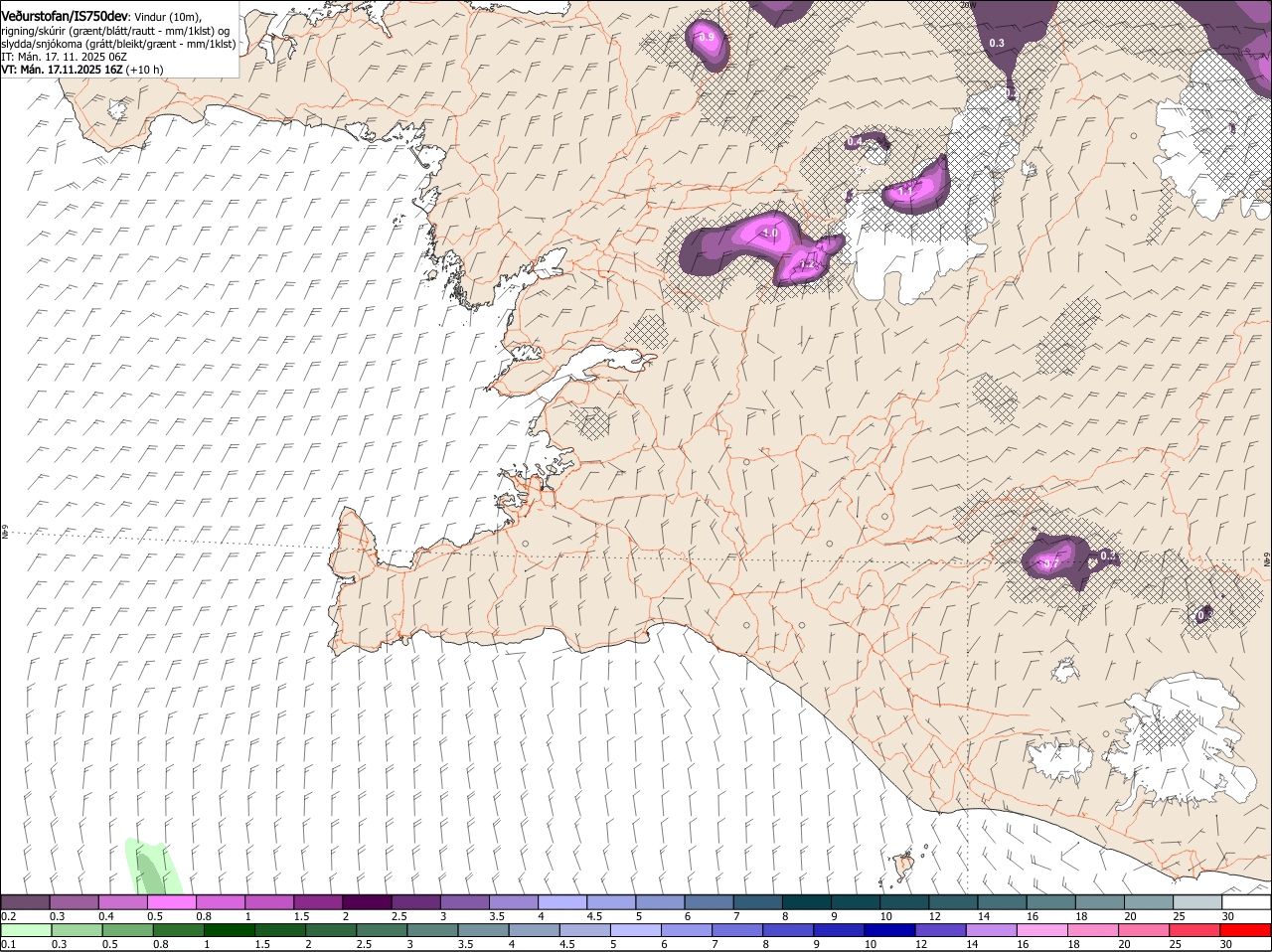This screenshot has width=1272, height=952.
Task: Click the 2.5 label in the snow legend
Action: click(x=398, y=916)
